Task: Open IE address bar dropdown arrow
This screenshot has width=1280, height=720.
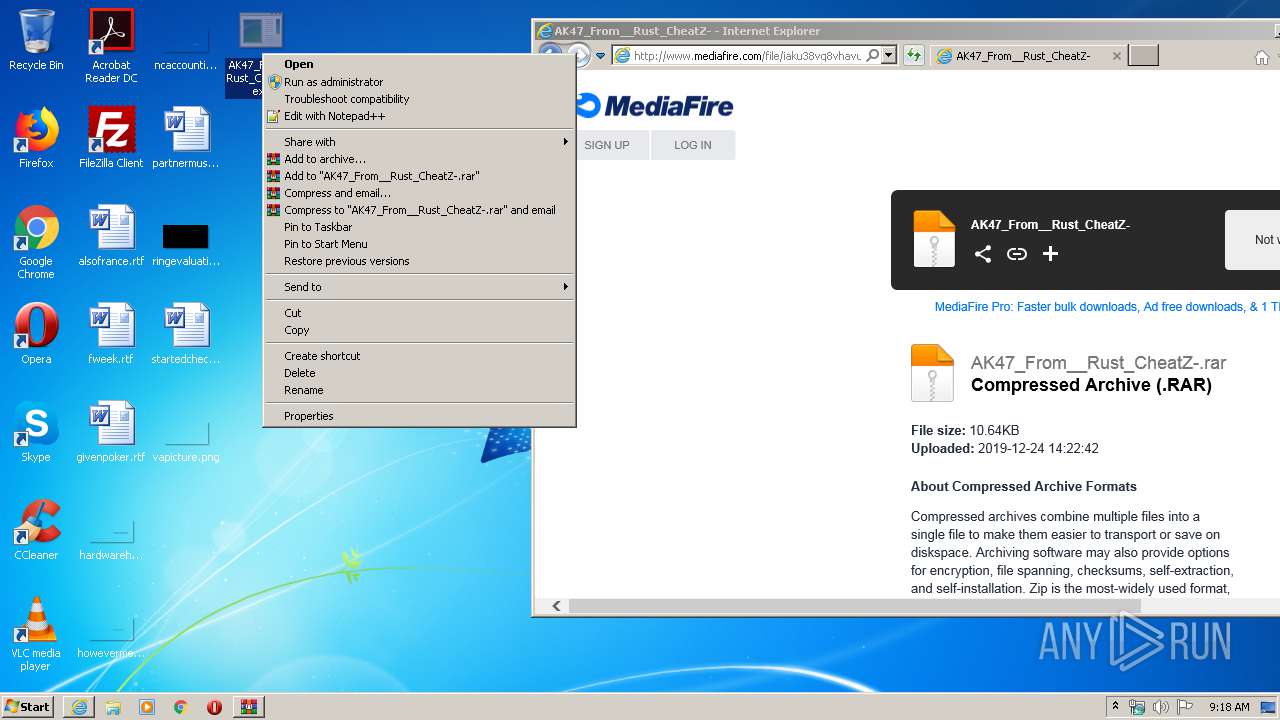Action: pos(889,56)
